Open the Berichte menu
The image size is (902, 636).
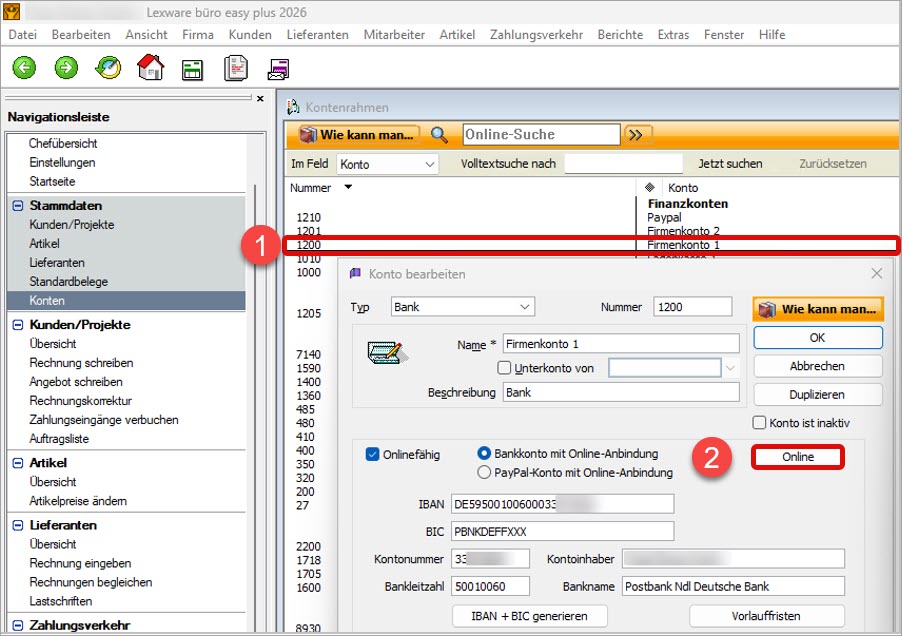[x=620, y=34]
